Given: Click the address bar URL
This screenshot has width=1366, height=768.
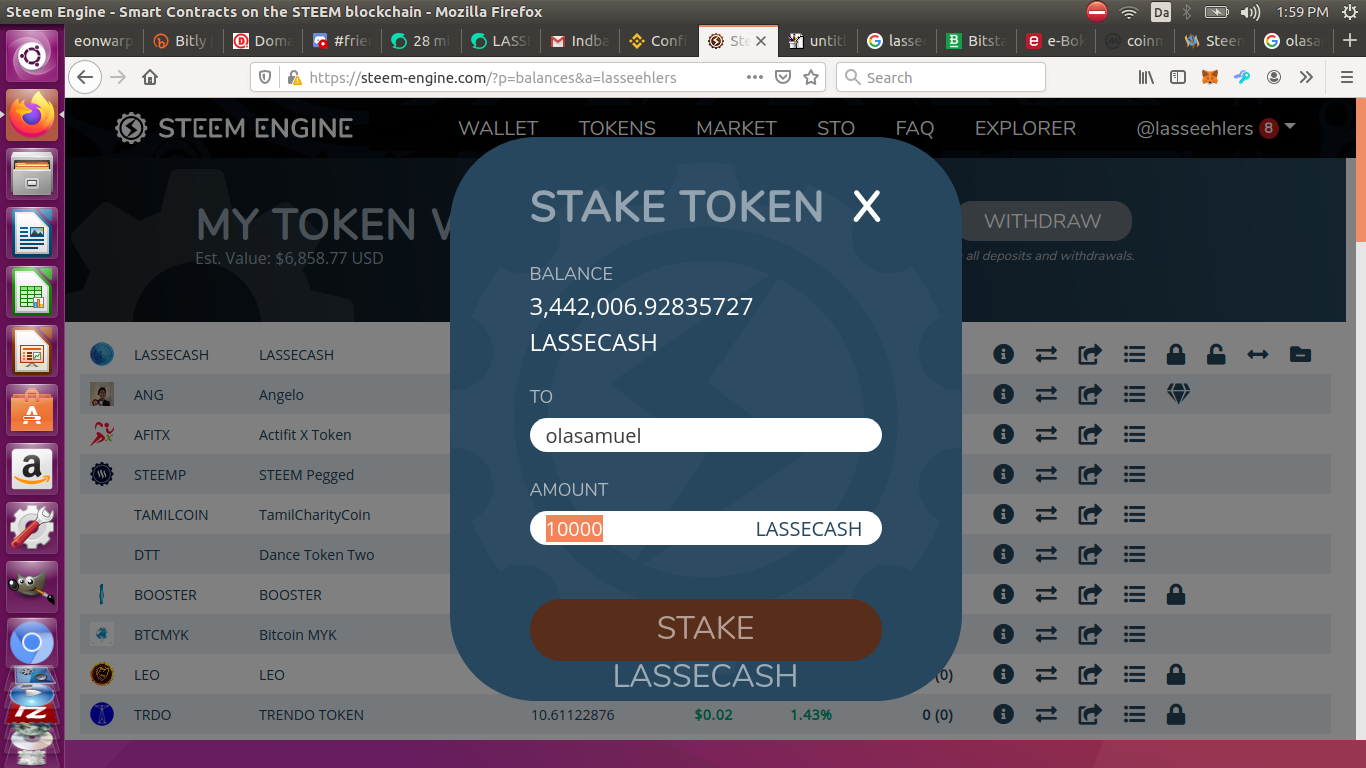Looking at the screenshot, I should [492, 77].
